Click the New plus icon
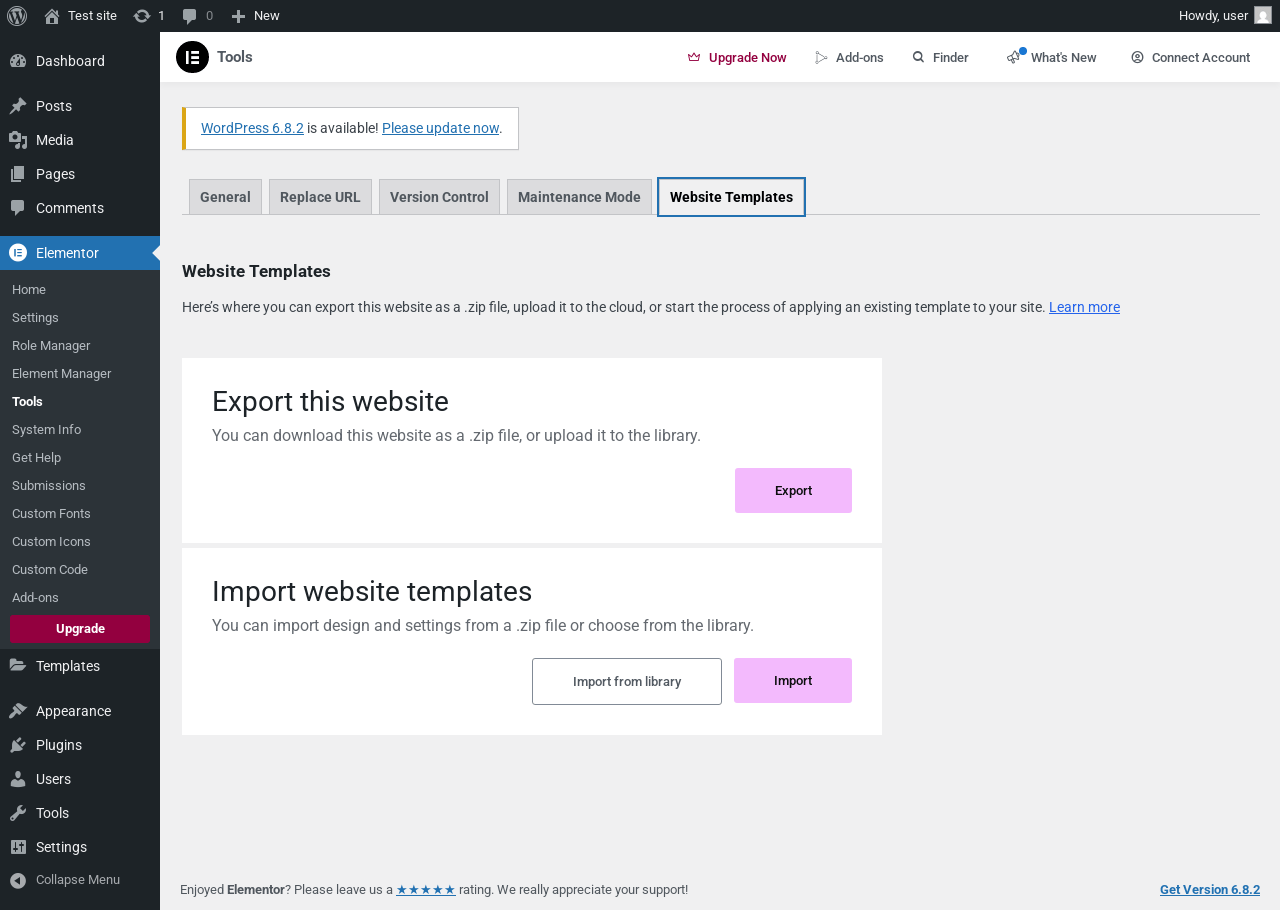 (x=238, y=16)
